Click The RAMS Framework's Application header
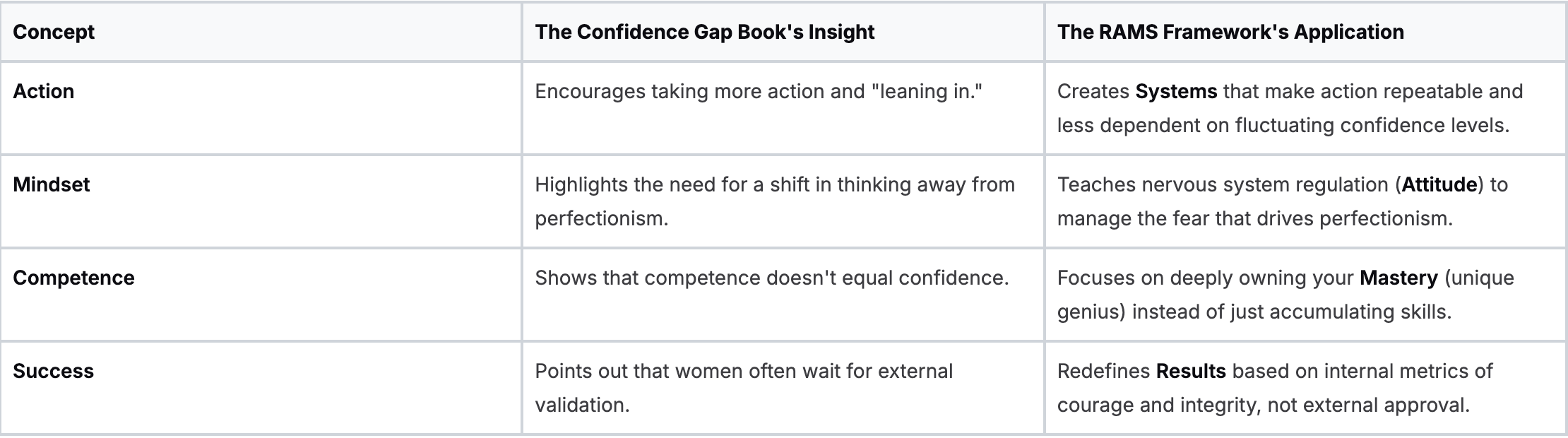Screen dimensions: 1568x438 [x=1230, y=32]
